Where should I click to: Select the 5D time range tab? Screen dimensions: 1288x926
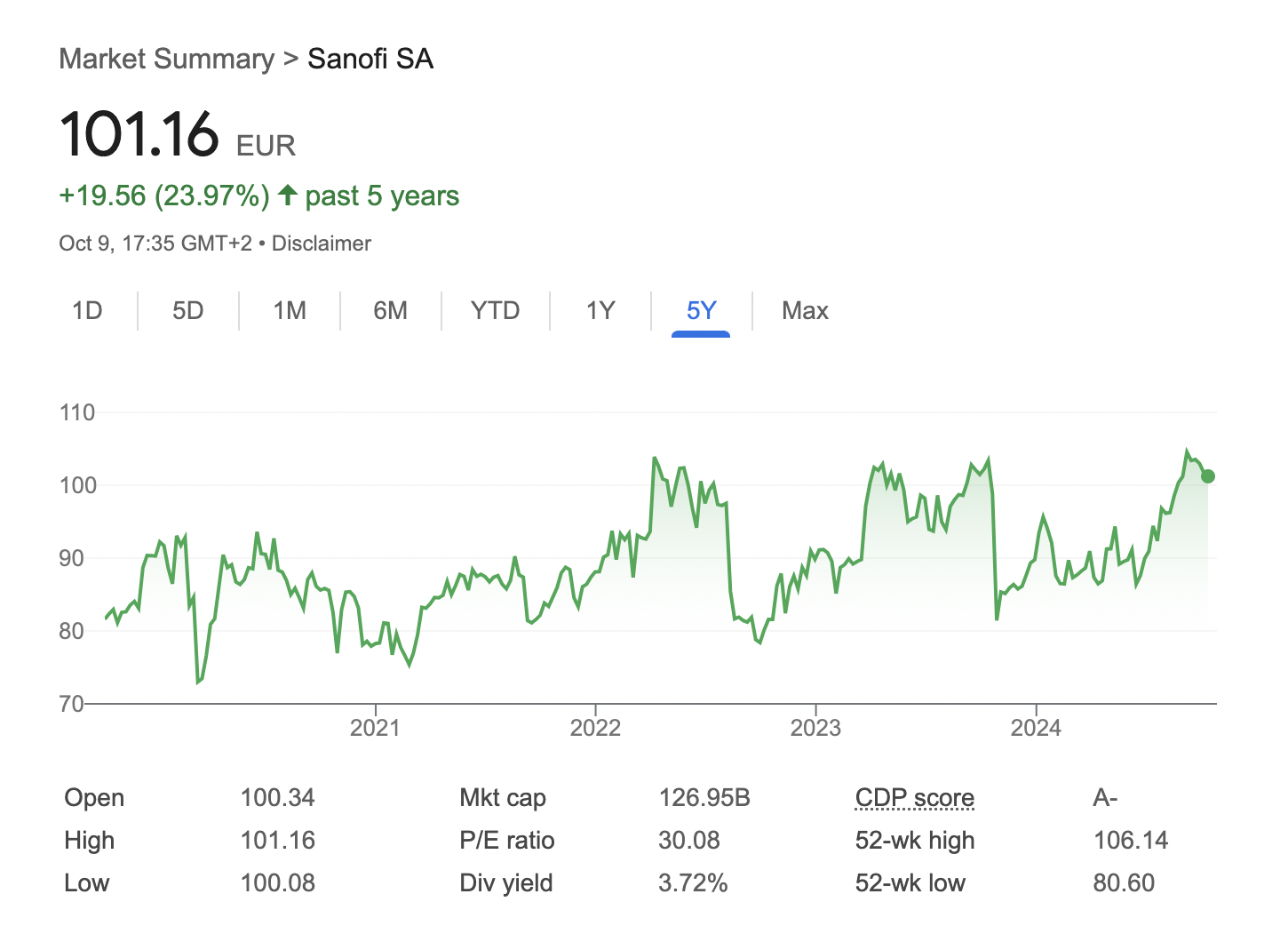pyautogui.click(x=188, y=311)
